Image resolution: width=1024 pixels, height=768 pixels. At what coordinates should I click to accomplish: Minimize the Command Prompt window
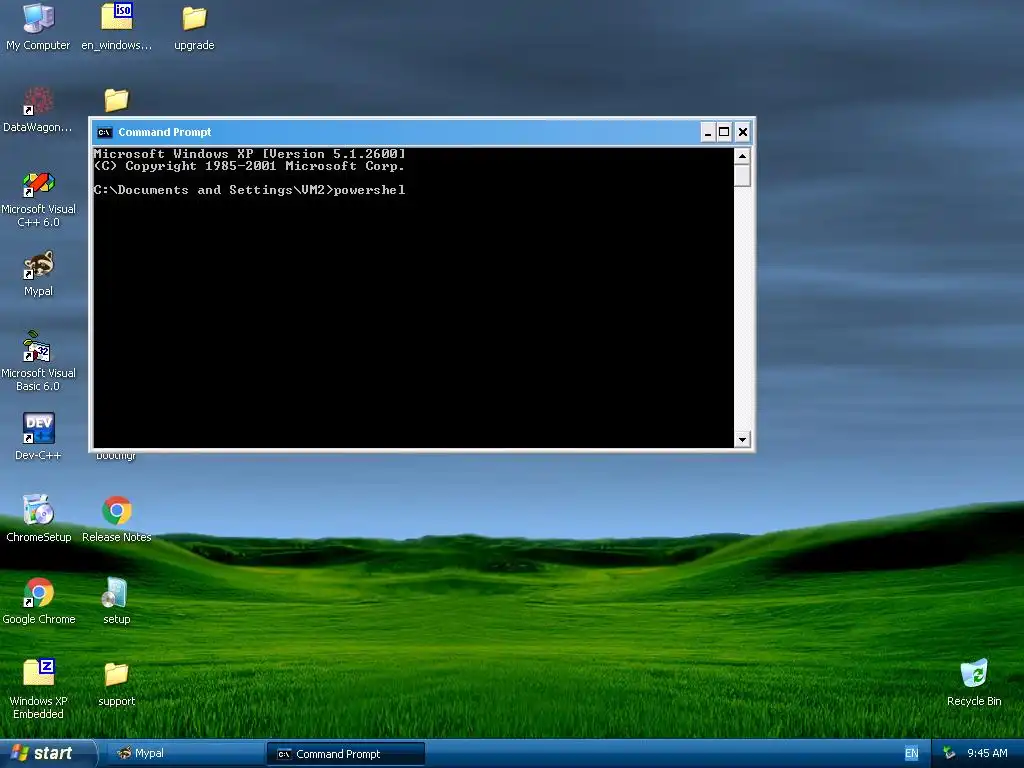click(707, 133)
